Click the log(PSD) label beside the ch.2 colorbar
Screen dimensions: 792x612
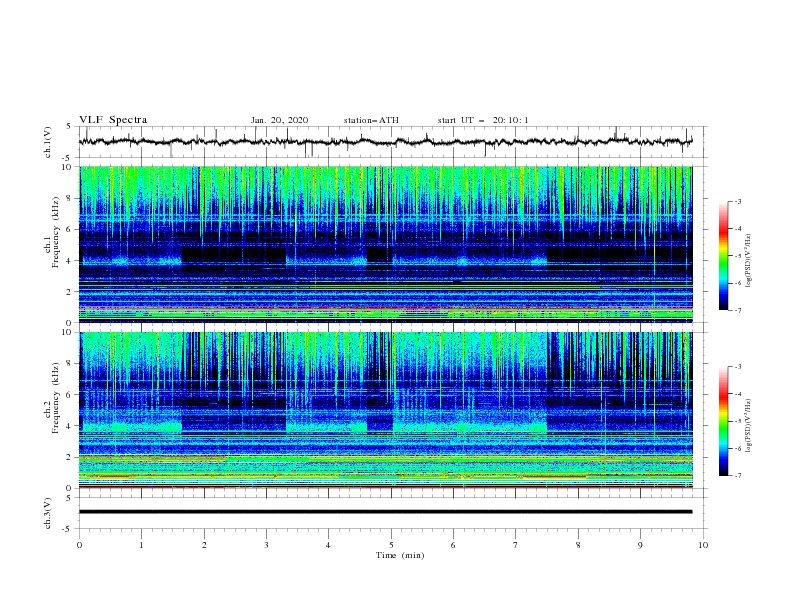pyautogui.click(x=749, y=425)
